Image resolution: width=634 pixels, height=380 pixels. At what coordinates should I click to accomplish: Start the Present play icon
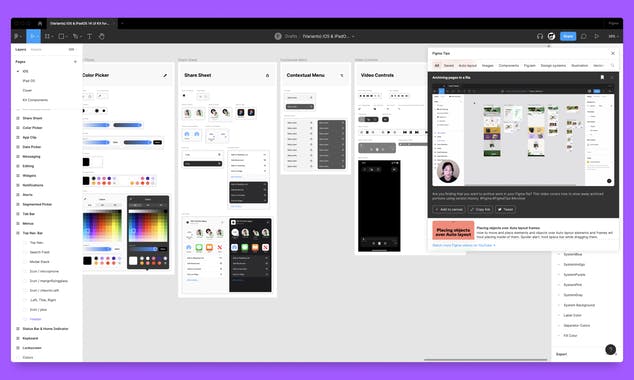click(x=596, y=36)
